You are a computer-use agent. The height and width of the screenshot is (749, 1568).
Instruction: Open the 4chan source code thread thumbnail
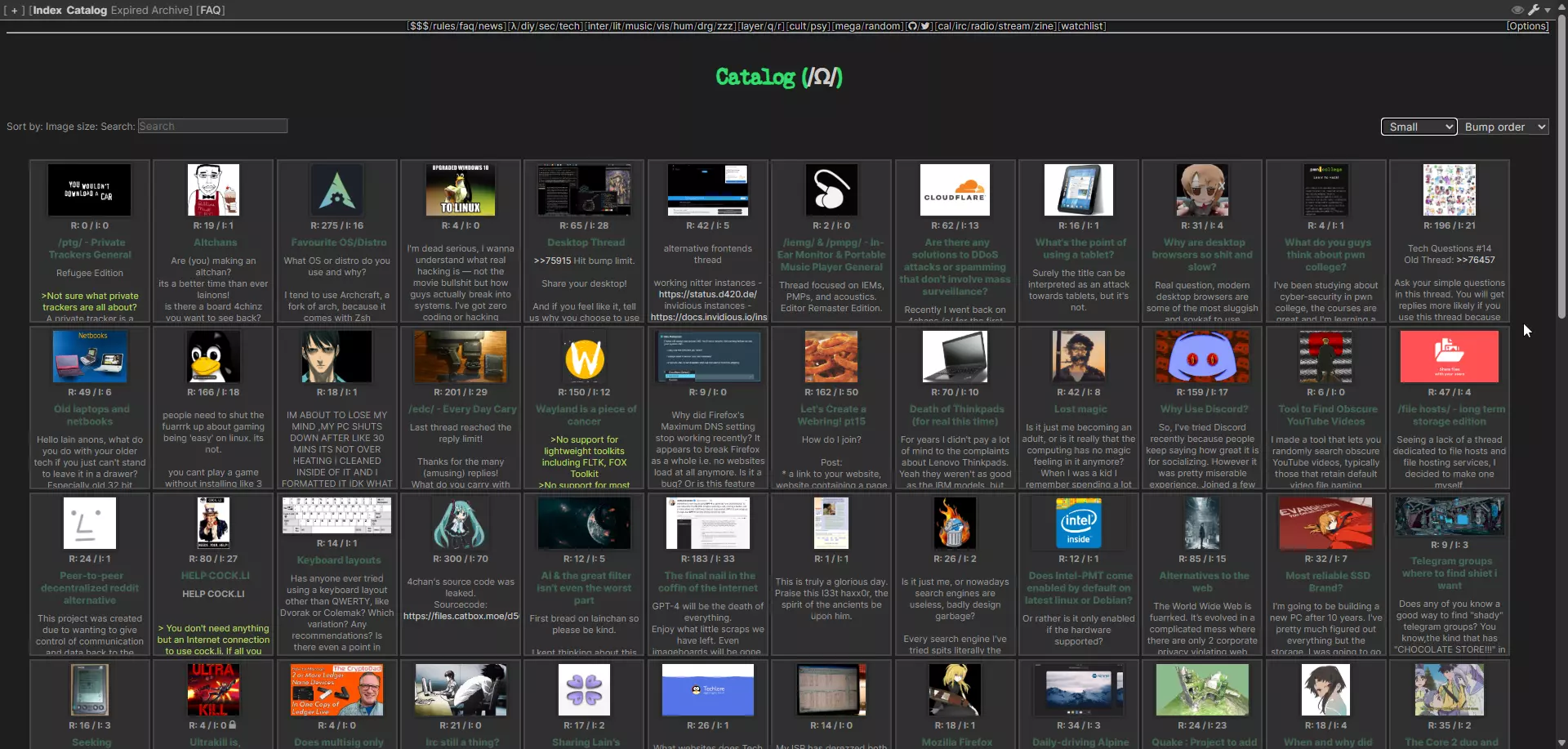[461, 523]
